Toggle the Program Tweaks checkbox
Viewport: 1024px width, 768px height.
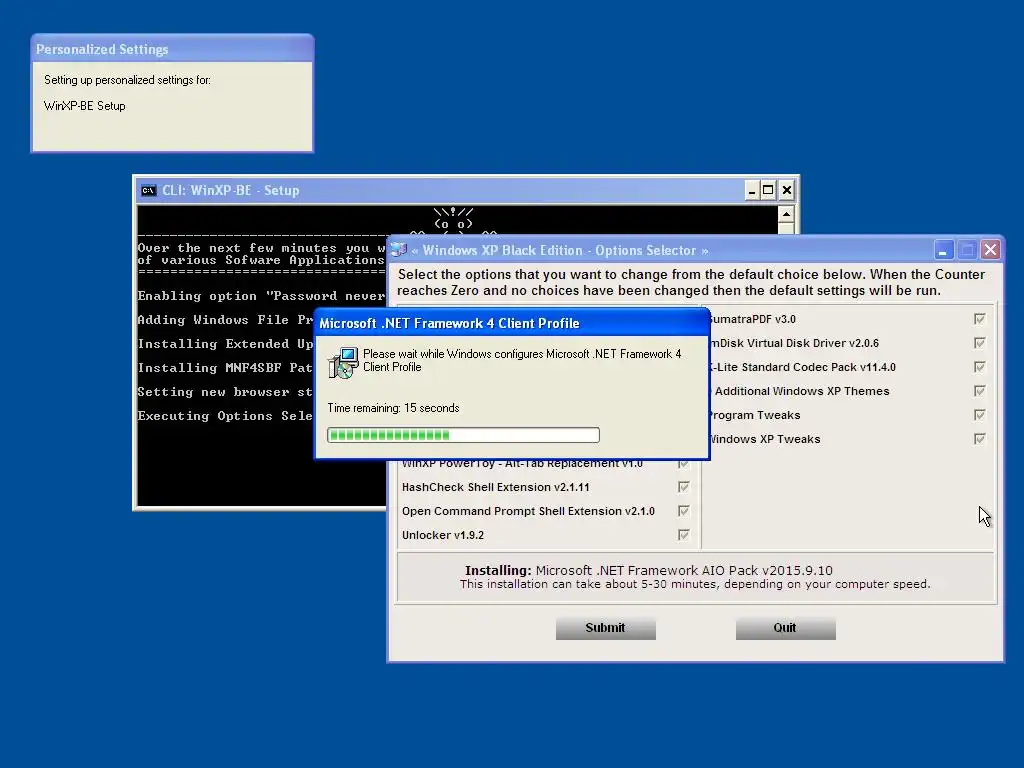[979, 415]
